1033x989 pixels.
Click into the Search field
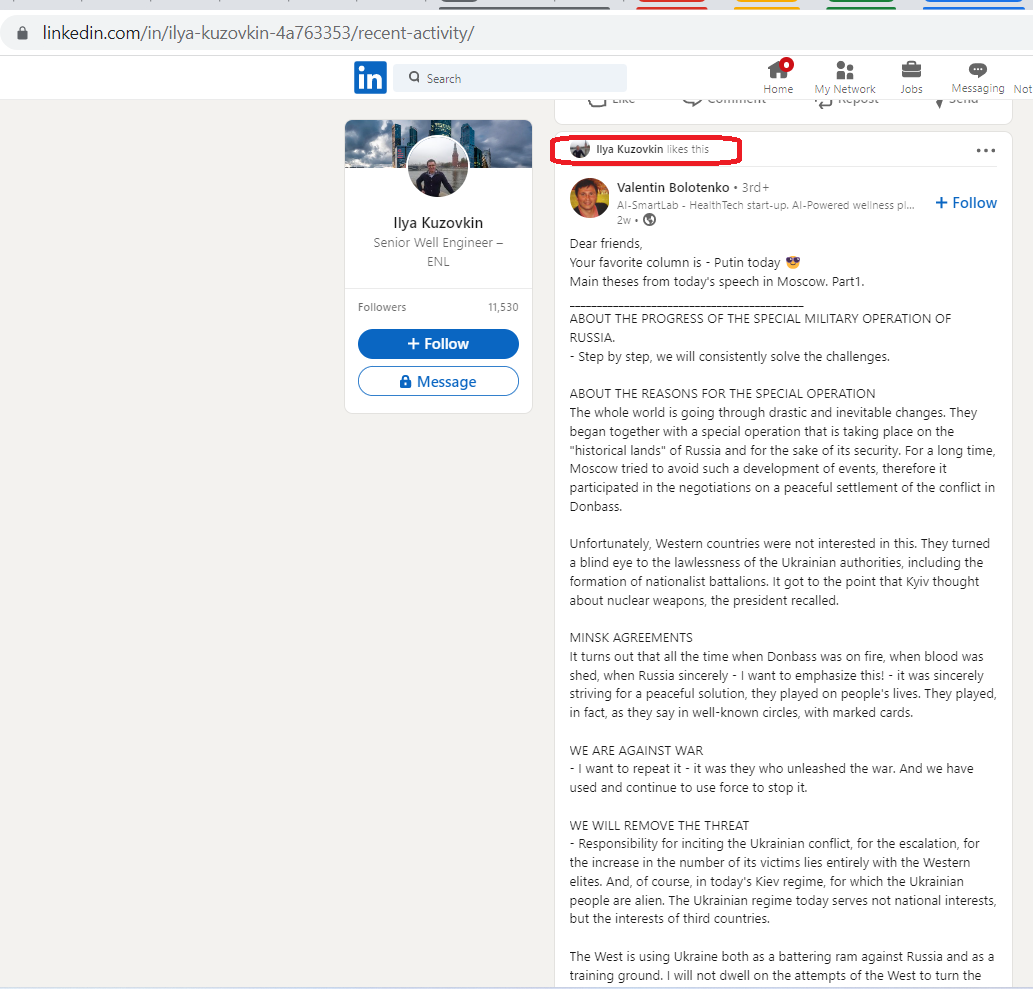pyautogui.click(x=510, y=78)
